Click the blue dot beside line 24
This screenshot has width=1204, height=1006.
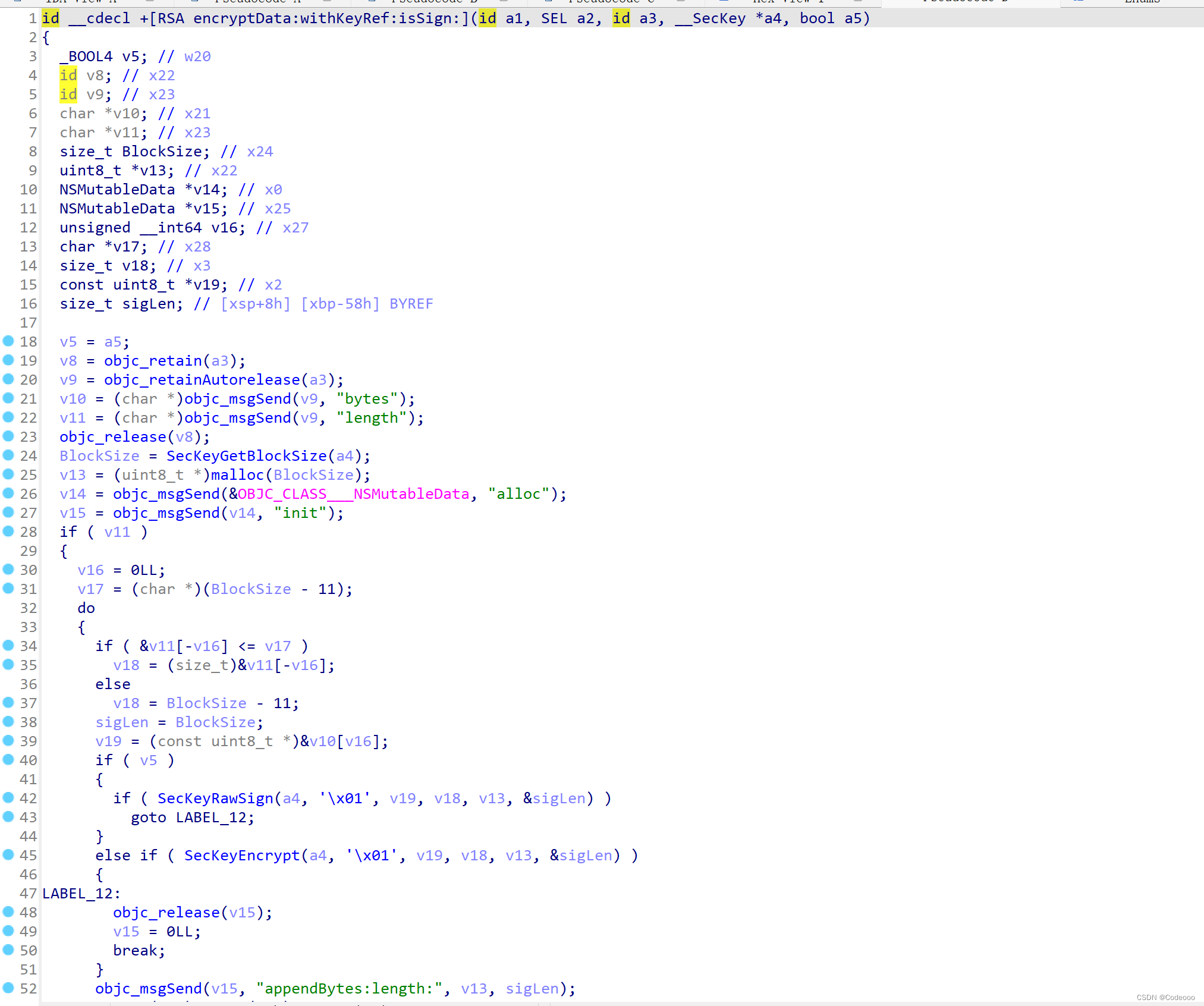pos(8,455)
